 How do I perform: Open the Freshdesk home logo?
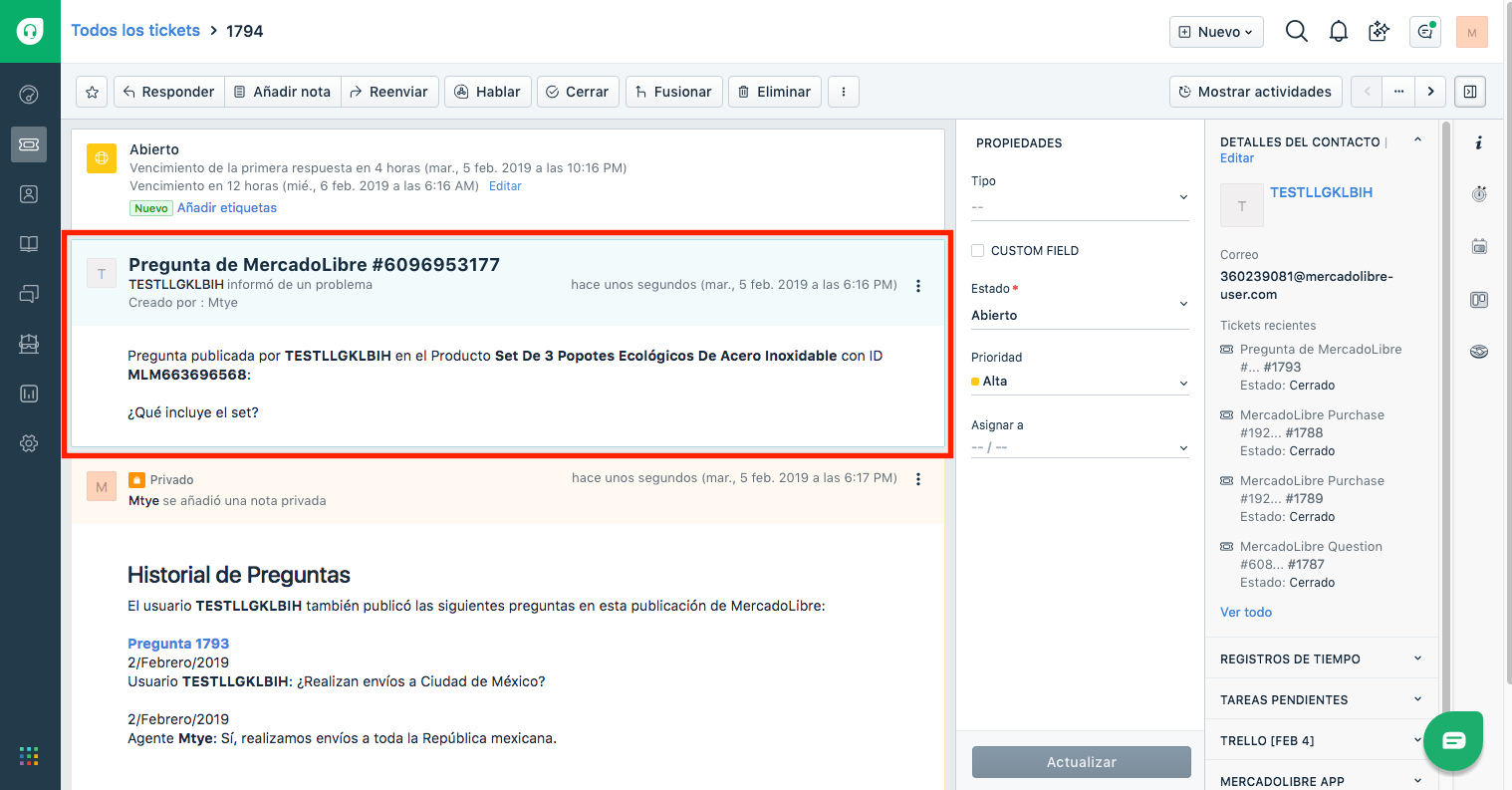(x=30, y=31)
